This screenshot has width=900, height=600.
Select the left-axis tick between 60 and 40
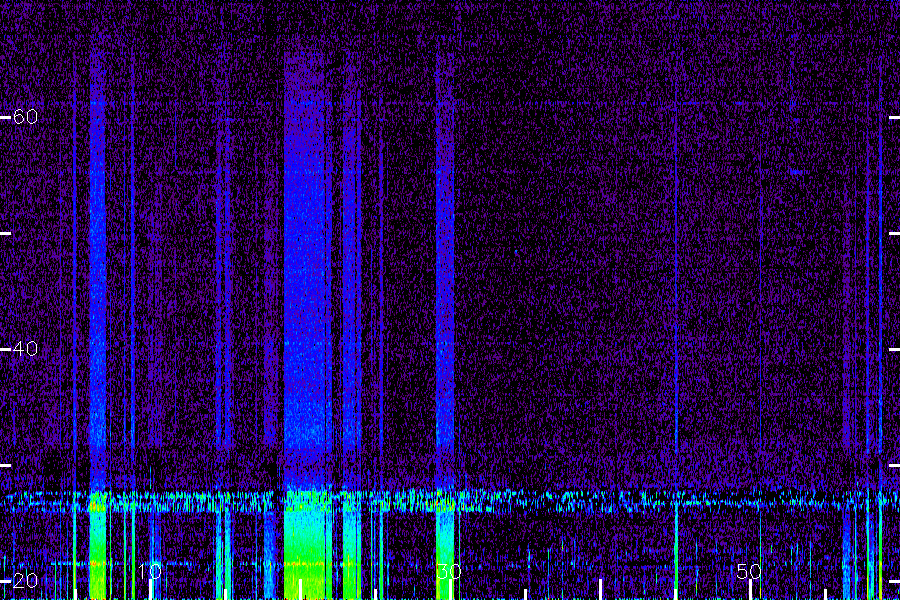pos(5,233)
